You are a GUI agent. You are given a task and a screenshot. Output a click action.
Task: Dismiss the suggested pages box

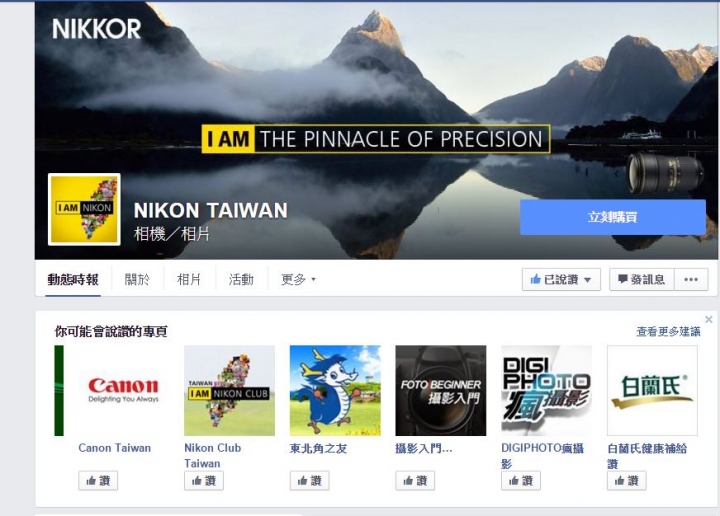(709, 319)
